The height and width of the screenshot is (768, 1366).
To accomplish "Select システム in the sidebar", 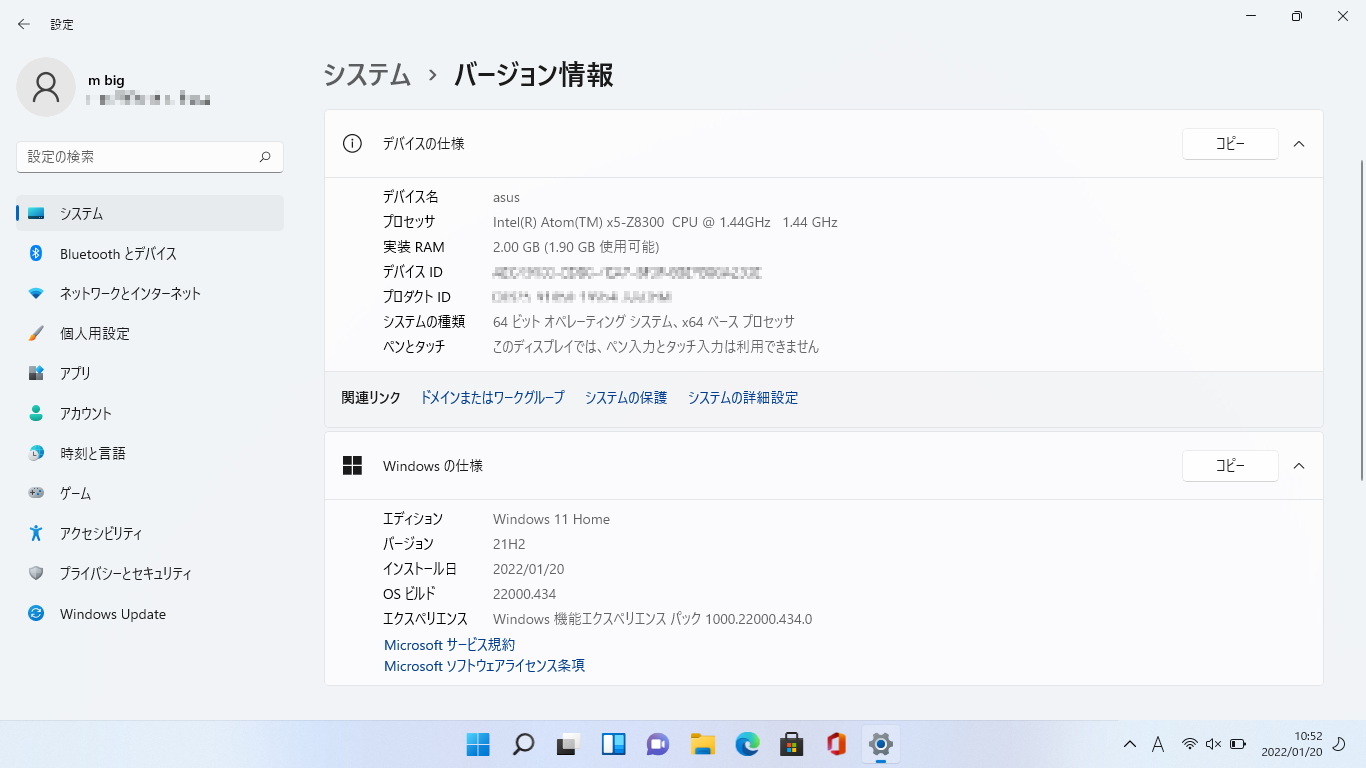I will tap(150, 213).
